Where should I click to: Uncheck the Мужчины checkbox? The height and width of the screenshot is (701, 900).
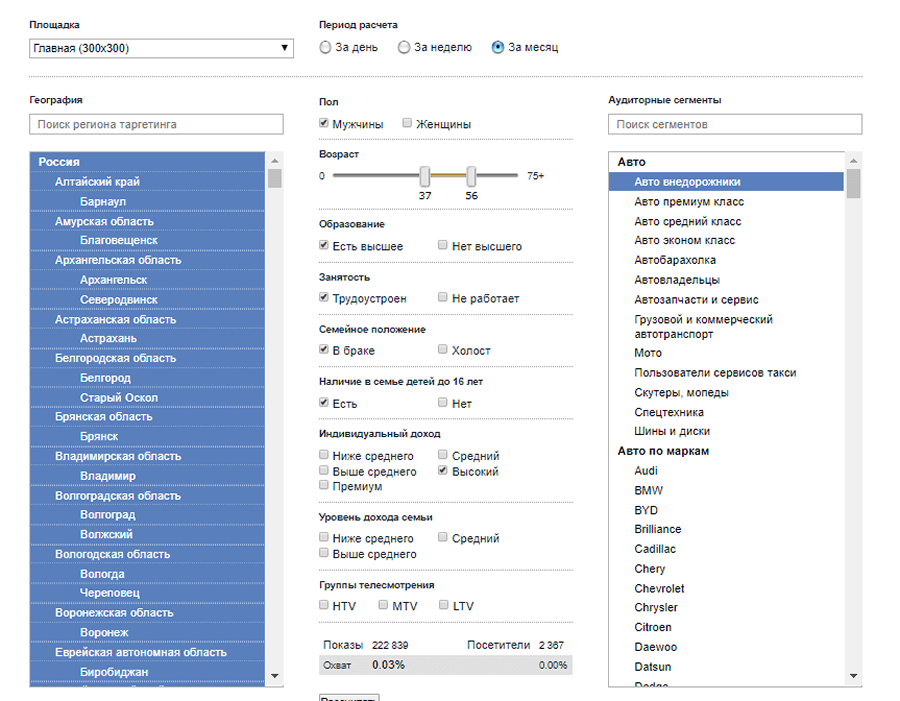coord(325,124)
